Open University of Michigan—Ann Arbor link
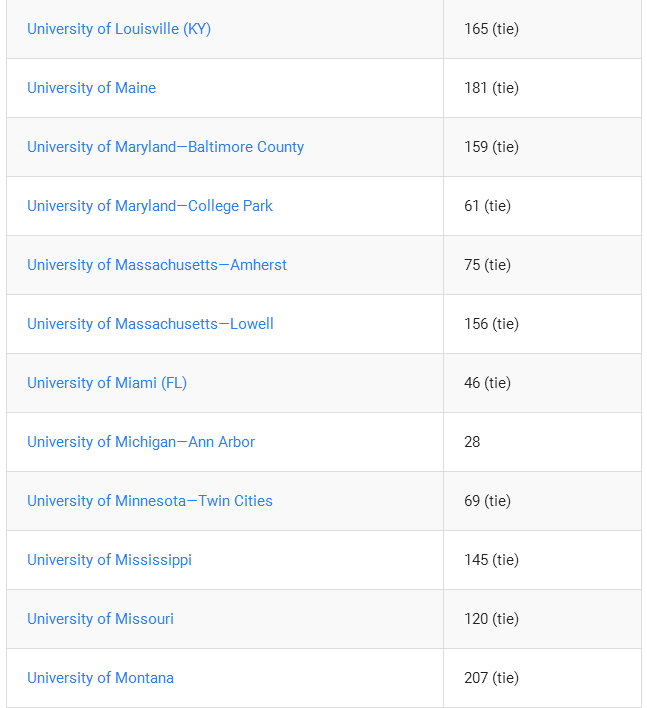The height and width of the screenshot is (708, 647). click(x=141, y=442)
